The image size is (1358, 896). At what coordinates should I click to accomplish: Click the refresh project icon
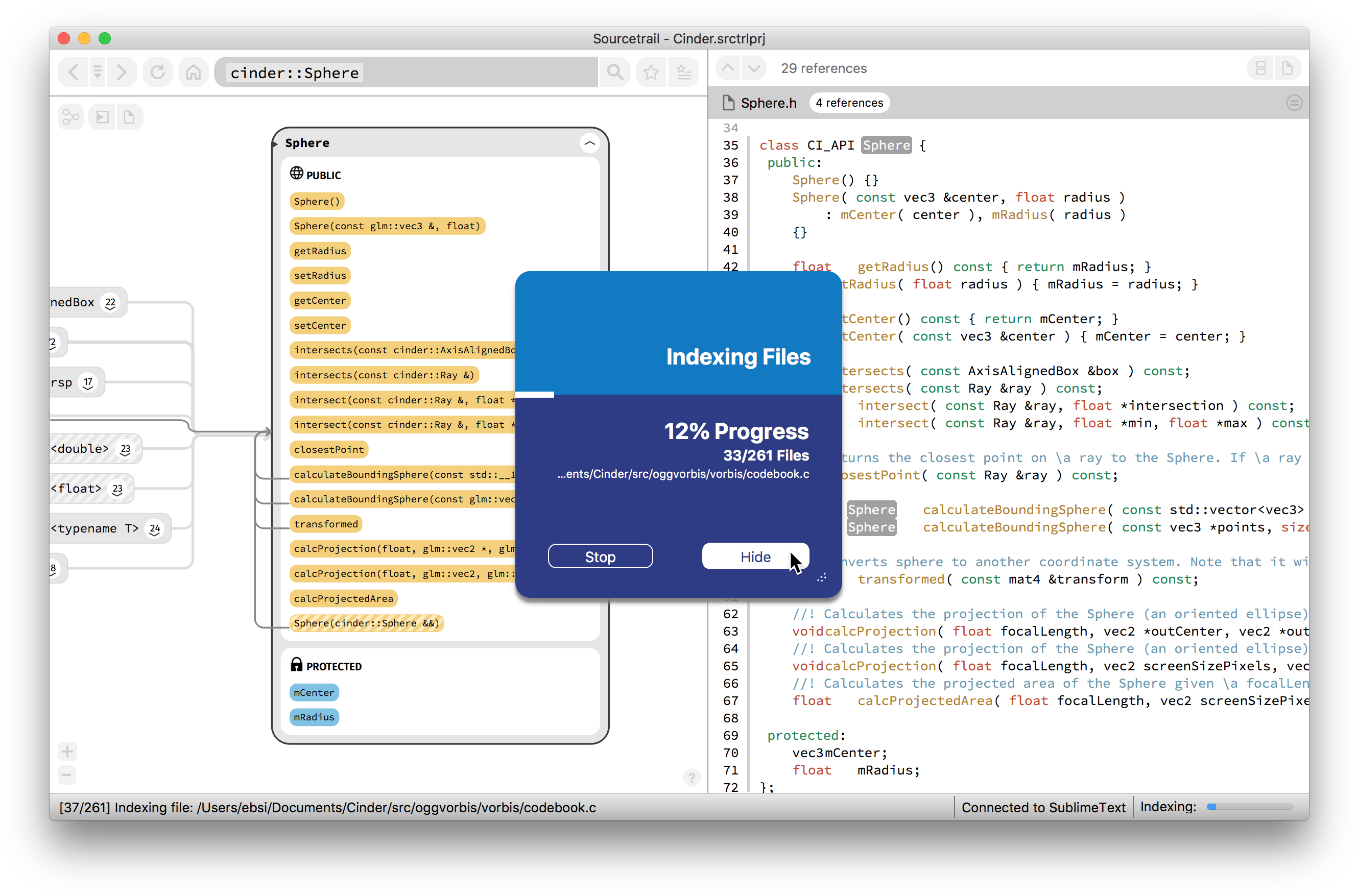click(x=158, y=72)
